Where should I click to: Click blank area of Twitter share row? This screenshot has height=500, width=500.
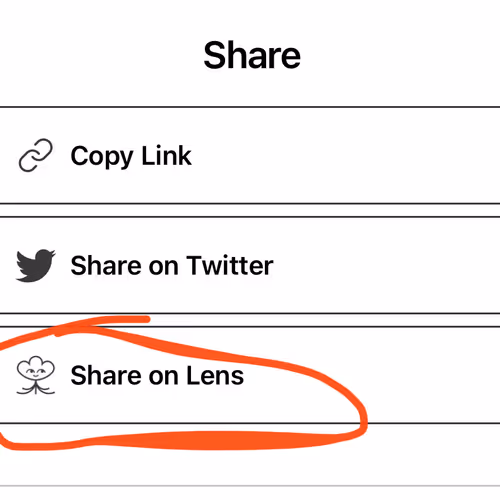(387, 265)
